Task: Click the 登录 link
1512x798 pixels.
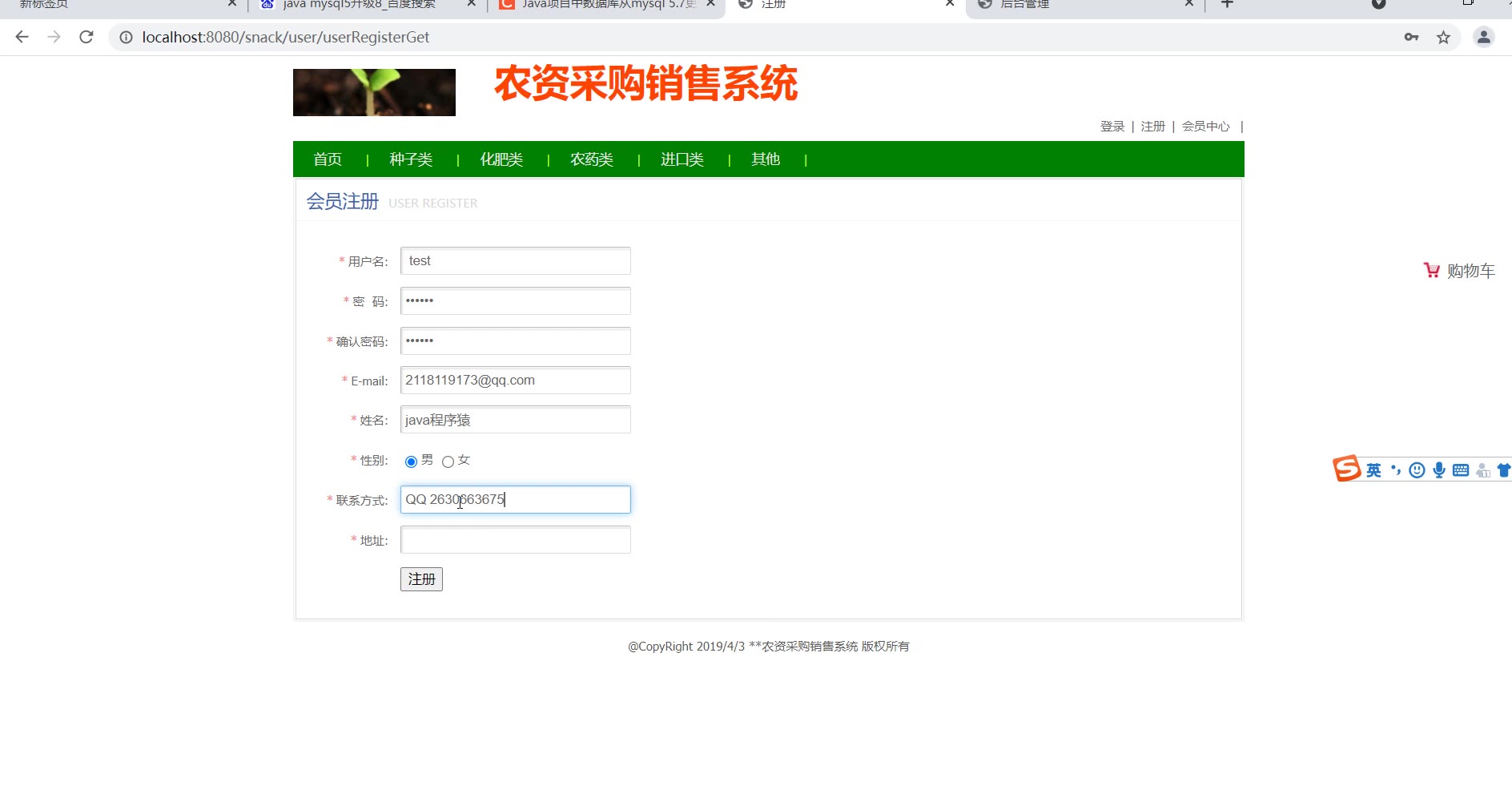Action: [1112, 127]
